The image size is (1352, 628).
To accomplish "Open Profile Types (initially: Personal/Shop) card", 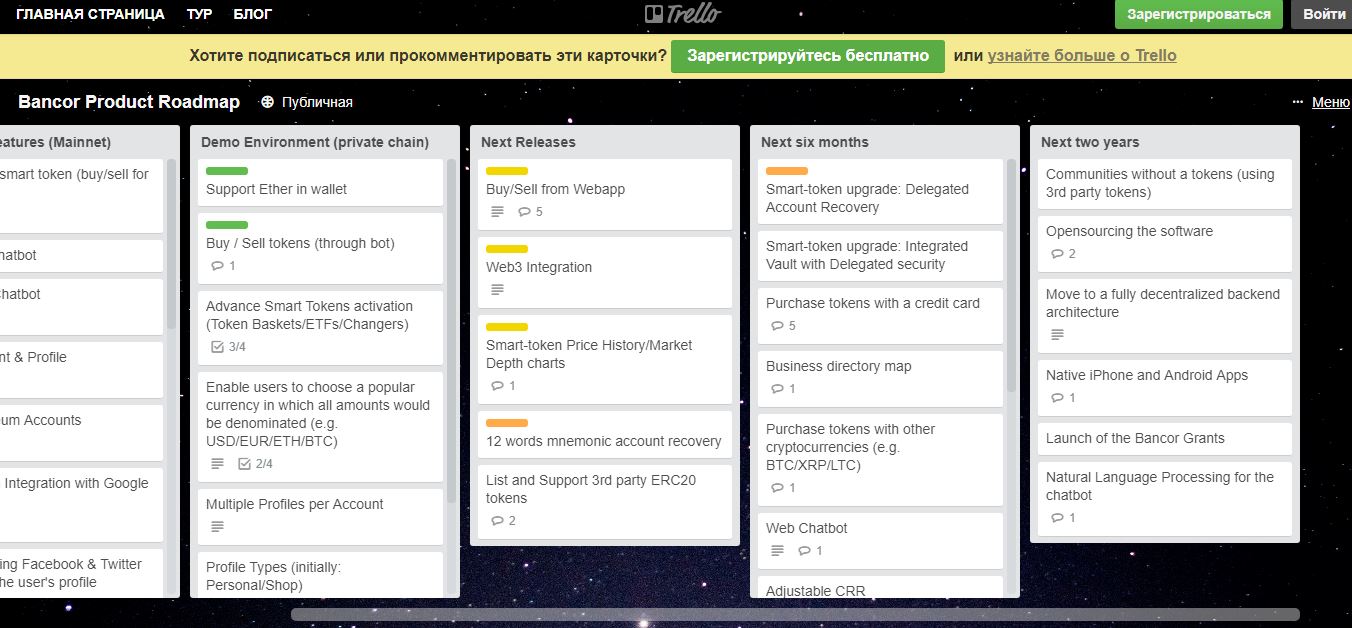I will (x=320, y=576).
